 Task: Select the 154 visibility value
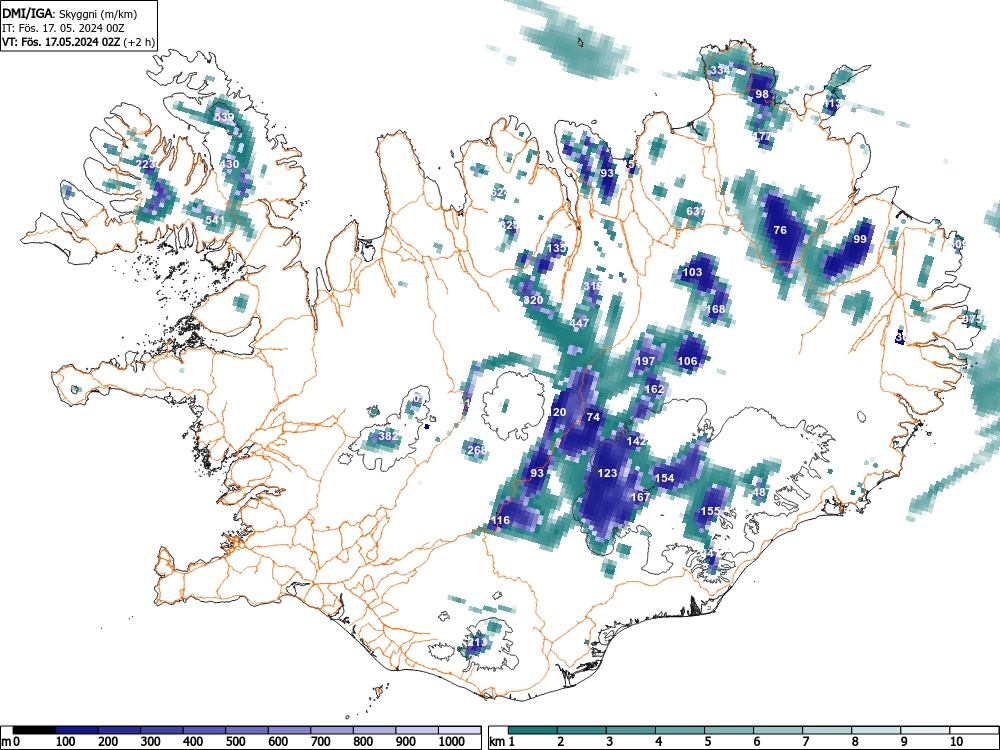665,478
